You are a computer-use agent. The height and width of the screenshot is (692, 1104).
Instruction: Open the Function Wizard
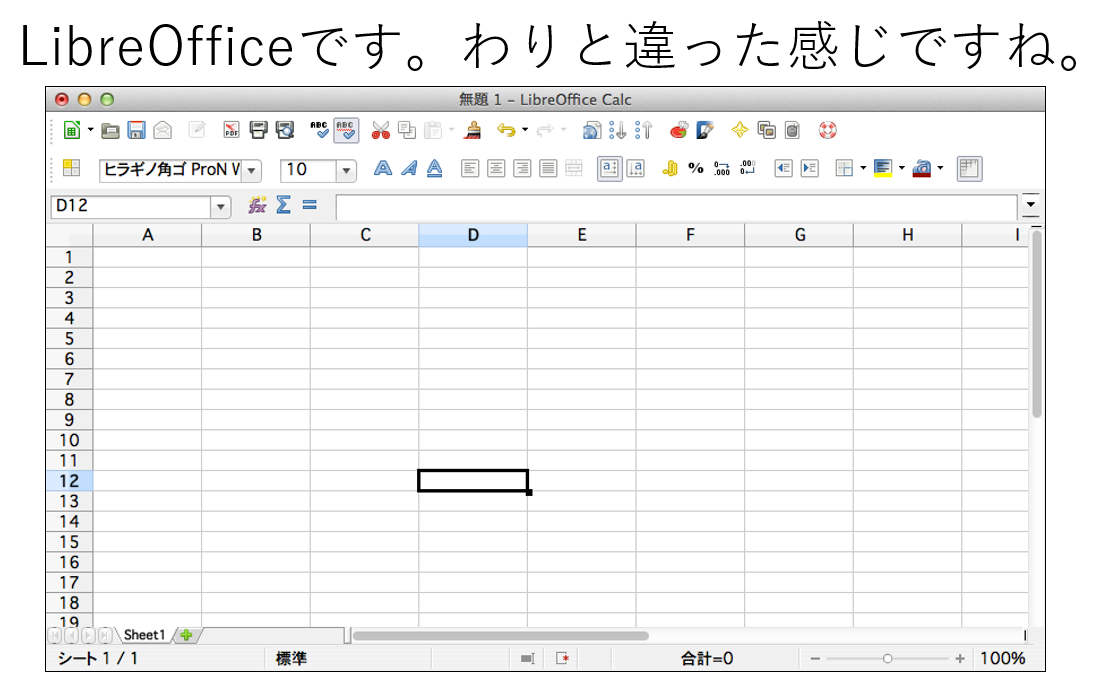coord(257,205)
